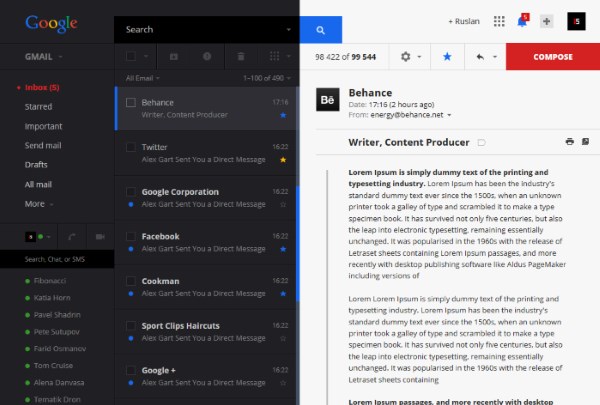
Task: Toggle star on Google Corporation email
Action: [283, 204]
